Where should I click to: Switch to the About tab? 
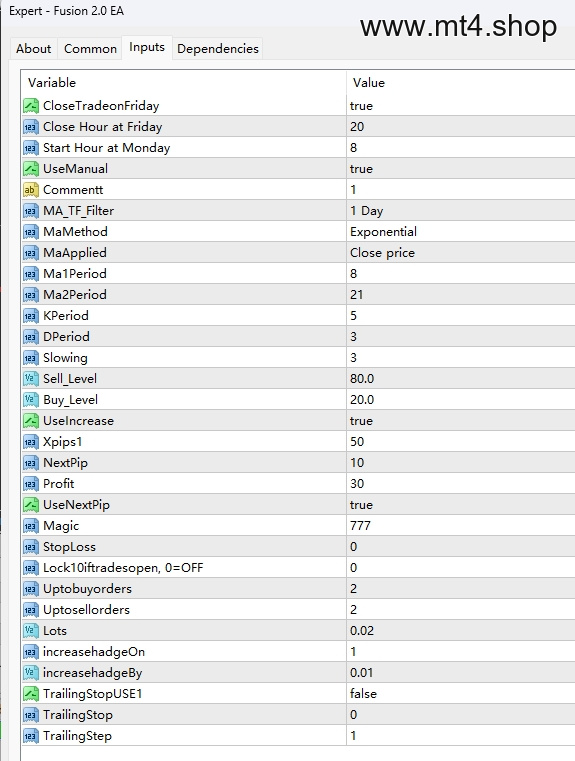33,49
